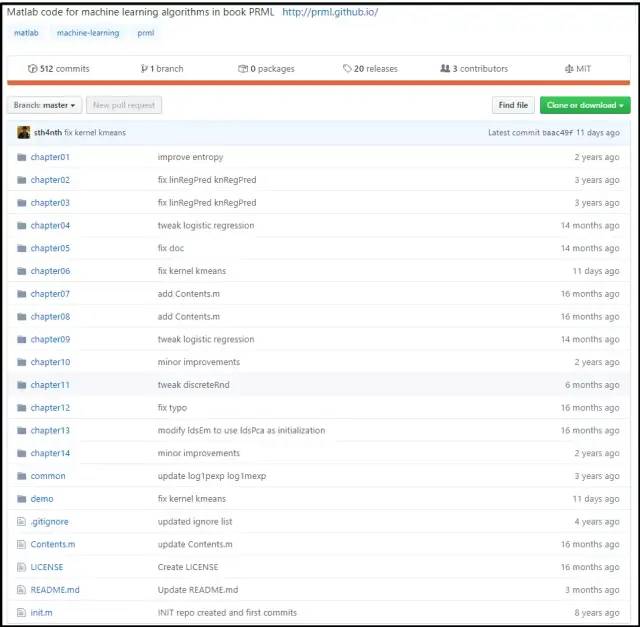The image size is (640, 627).
Task: Select the matlab topic tag
Action: click(x=26, y=33)
